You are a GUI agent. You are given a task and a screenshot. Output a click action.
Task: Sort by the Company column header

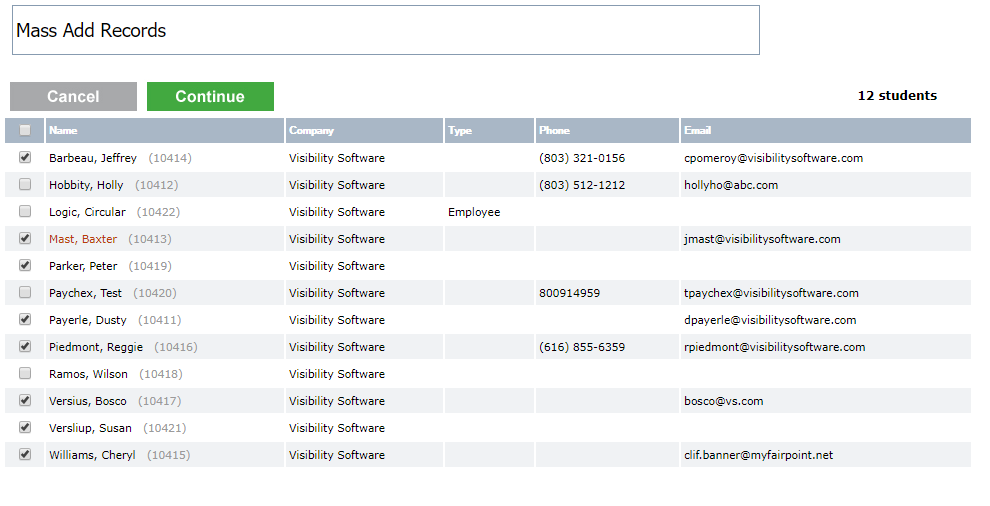(x=311, y=130)
